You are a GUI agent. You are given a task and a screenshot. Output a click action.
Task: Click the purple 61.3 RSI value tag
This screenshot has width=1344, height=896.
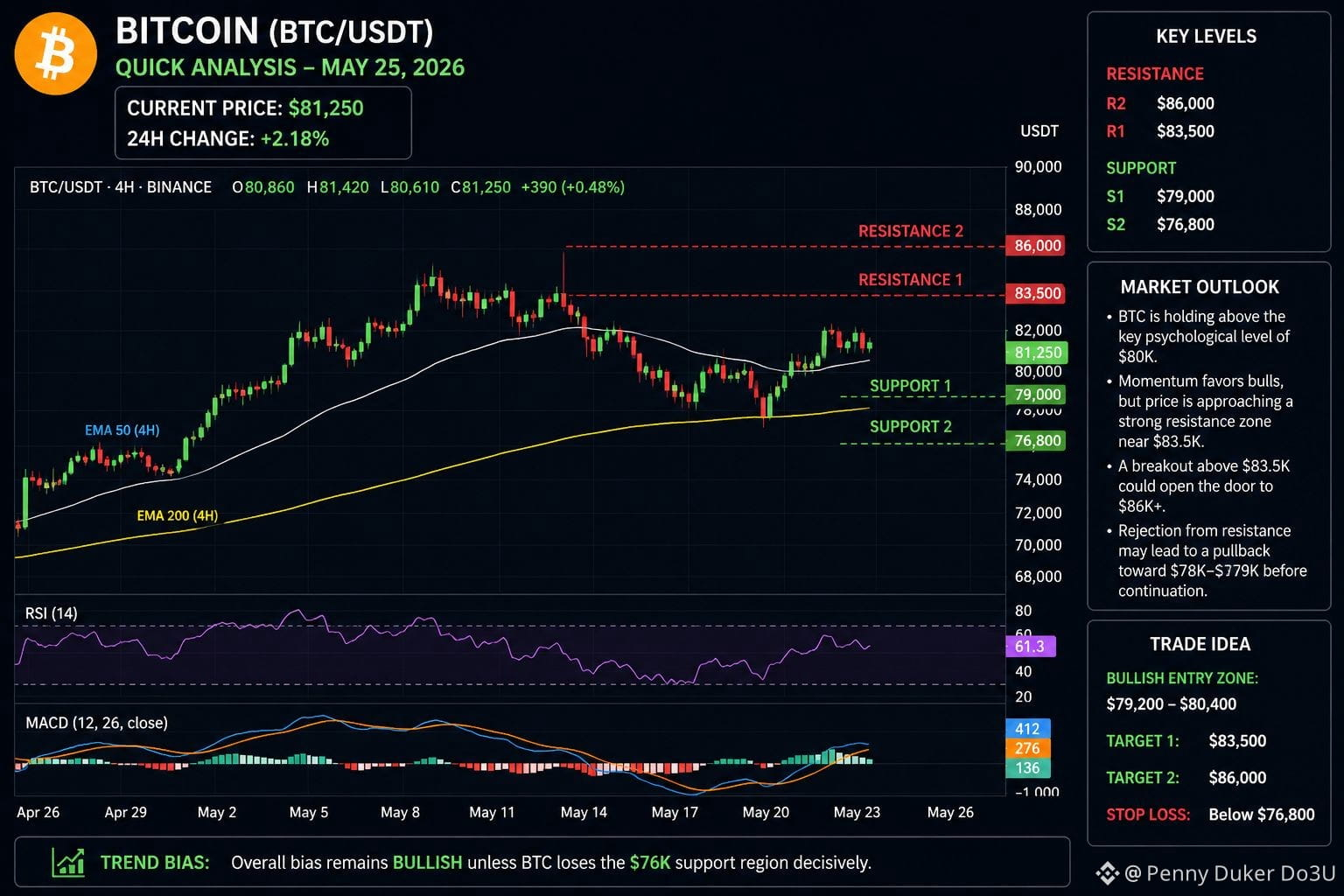click(x=1031, y=647)
